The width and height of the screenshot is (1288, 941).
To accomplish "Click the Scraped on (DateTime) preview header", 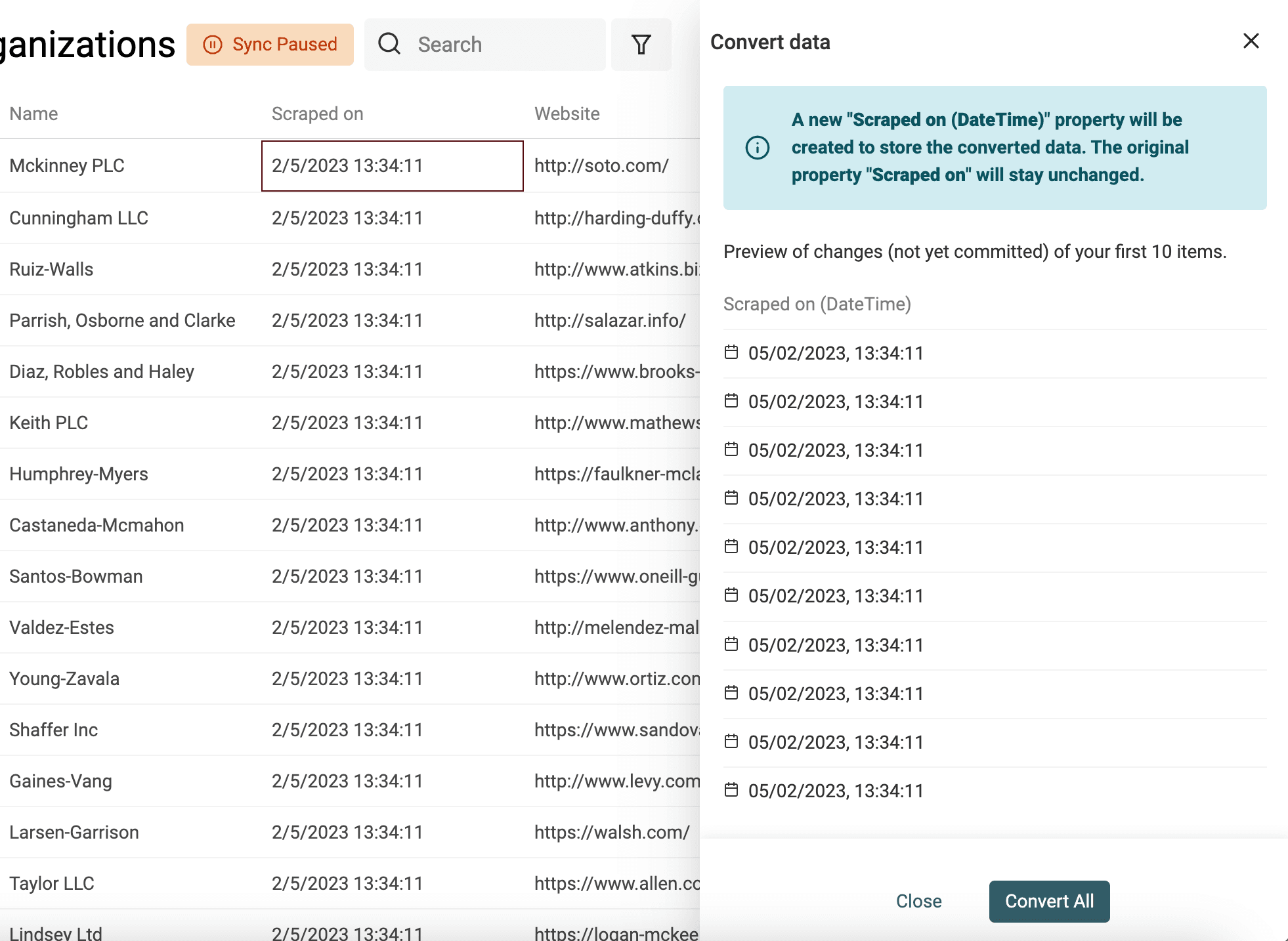I will click(x=817, y=304).
